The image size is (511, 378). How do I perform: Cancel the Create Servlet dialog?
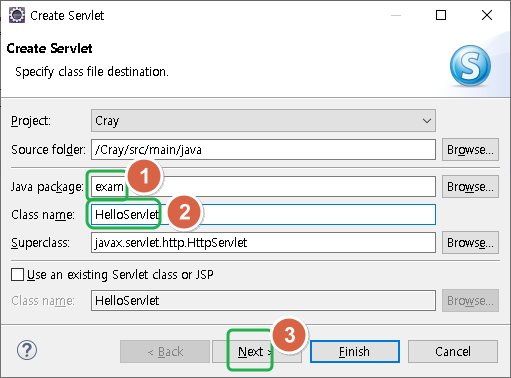(x=453, y=351)
